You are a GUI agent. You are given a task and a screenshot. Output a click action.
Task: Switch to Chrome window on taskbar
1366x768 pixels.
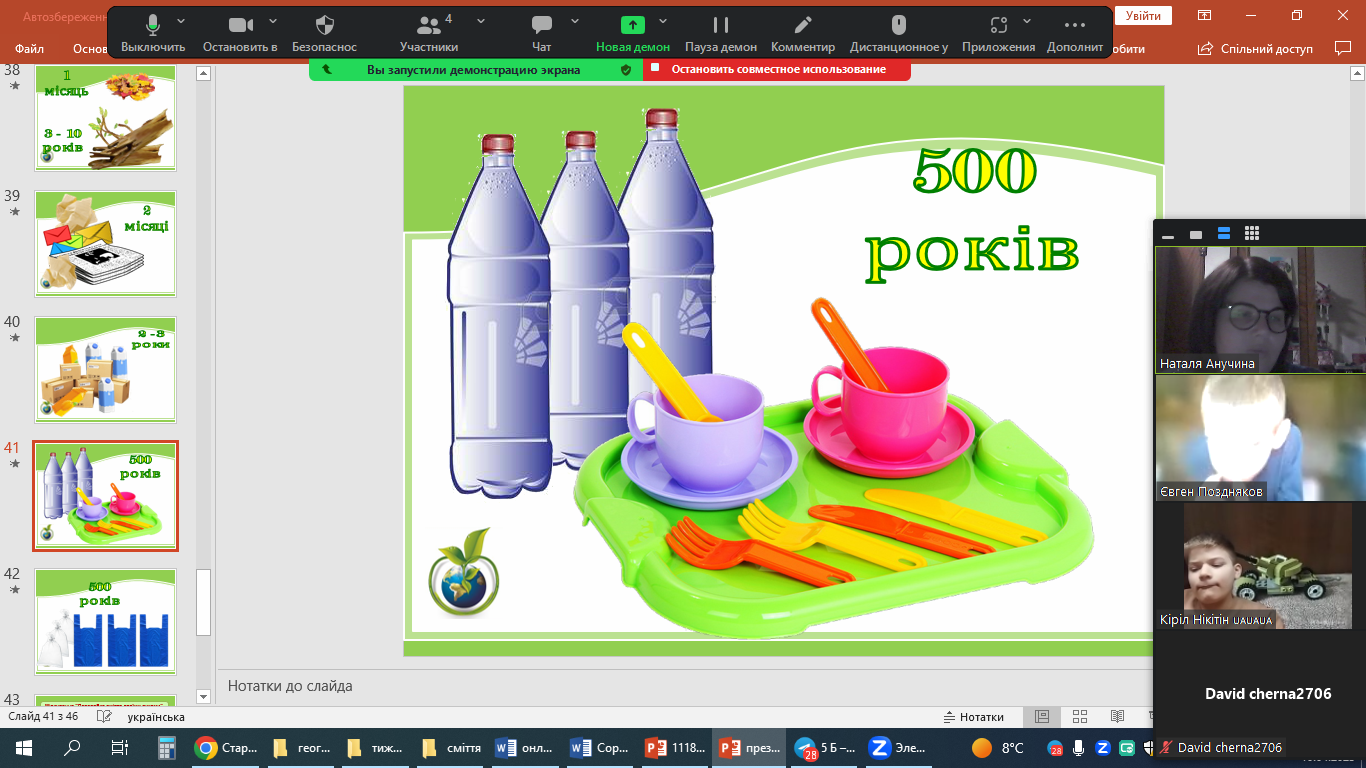point(227,747)
